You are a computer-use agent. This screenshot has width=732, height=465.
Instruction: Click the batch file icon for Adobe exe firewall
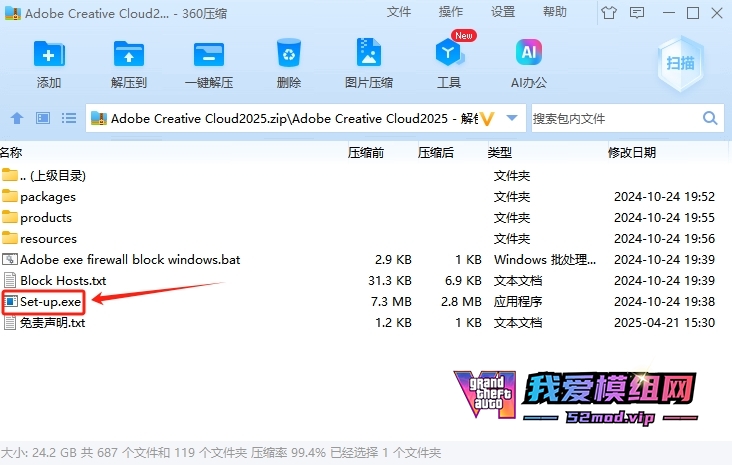(10, 259)
